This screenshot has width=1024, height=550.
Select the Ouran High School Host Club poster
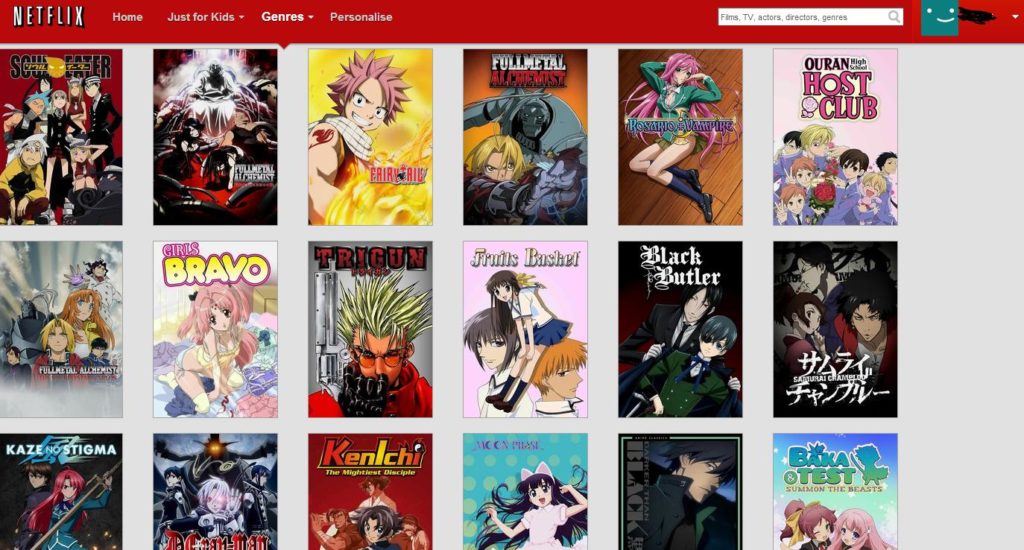(835, 137)
